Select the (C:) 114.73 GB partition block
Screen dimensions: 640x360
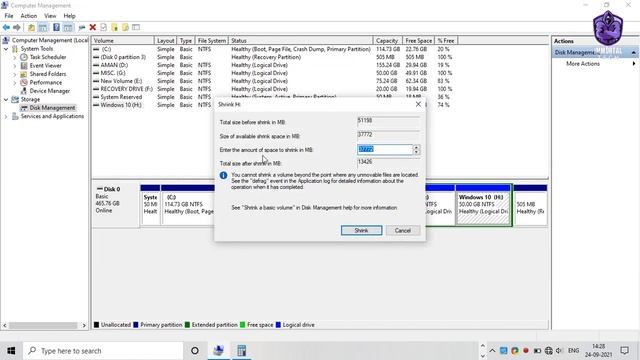188,204
